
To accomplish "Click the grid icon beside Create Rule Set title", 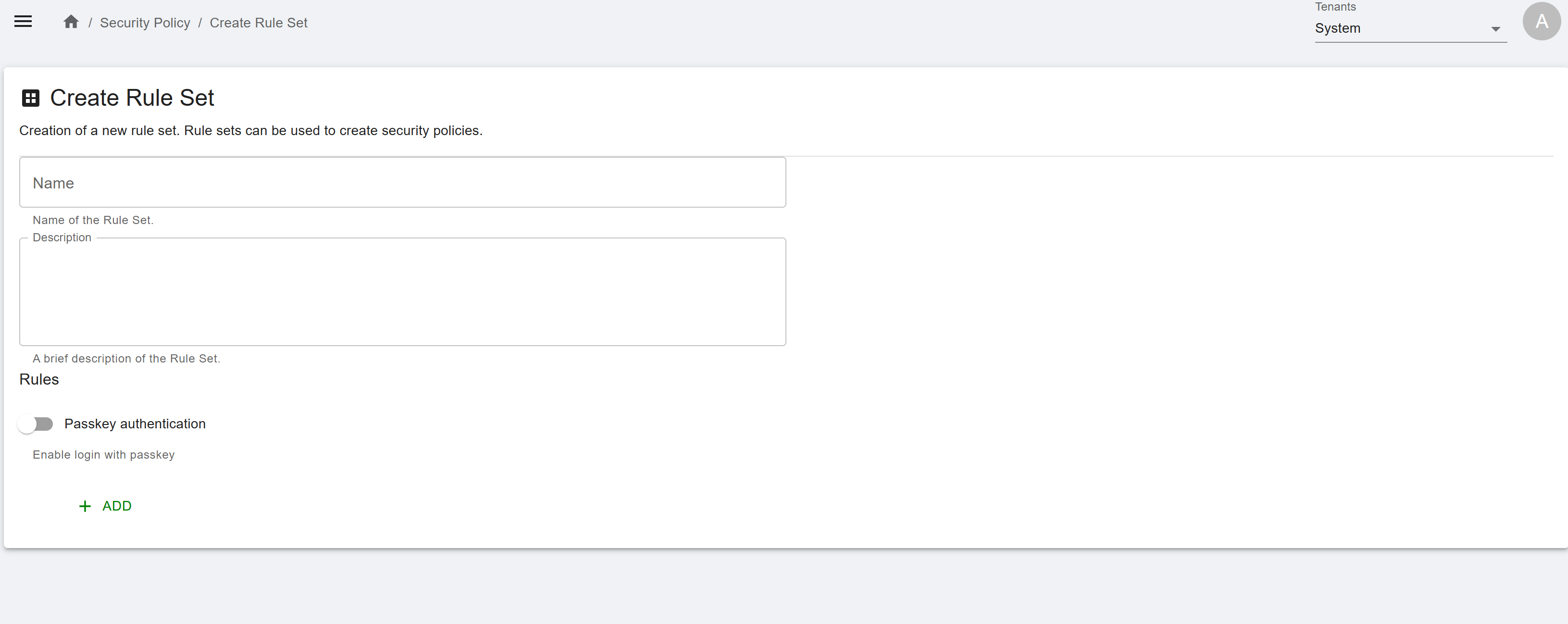I will pos(30,98).
